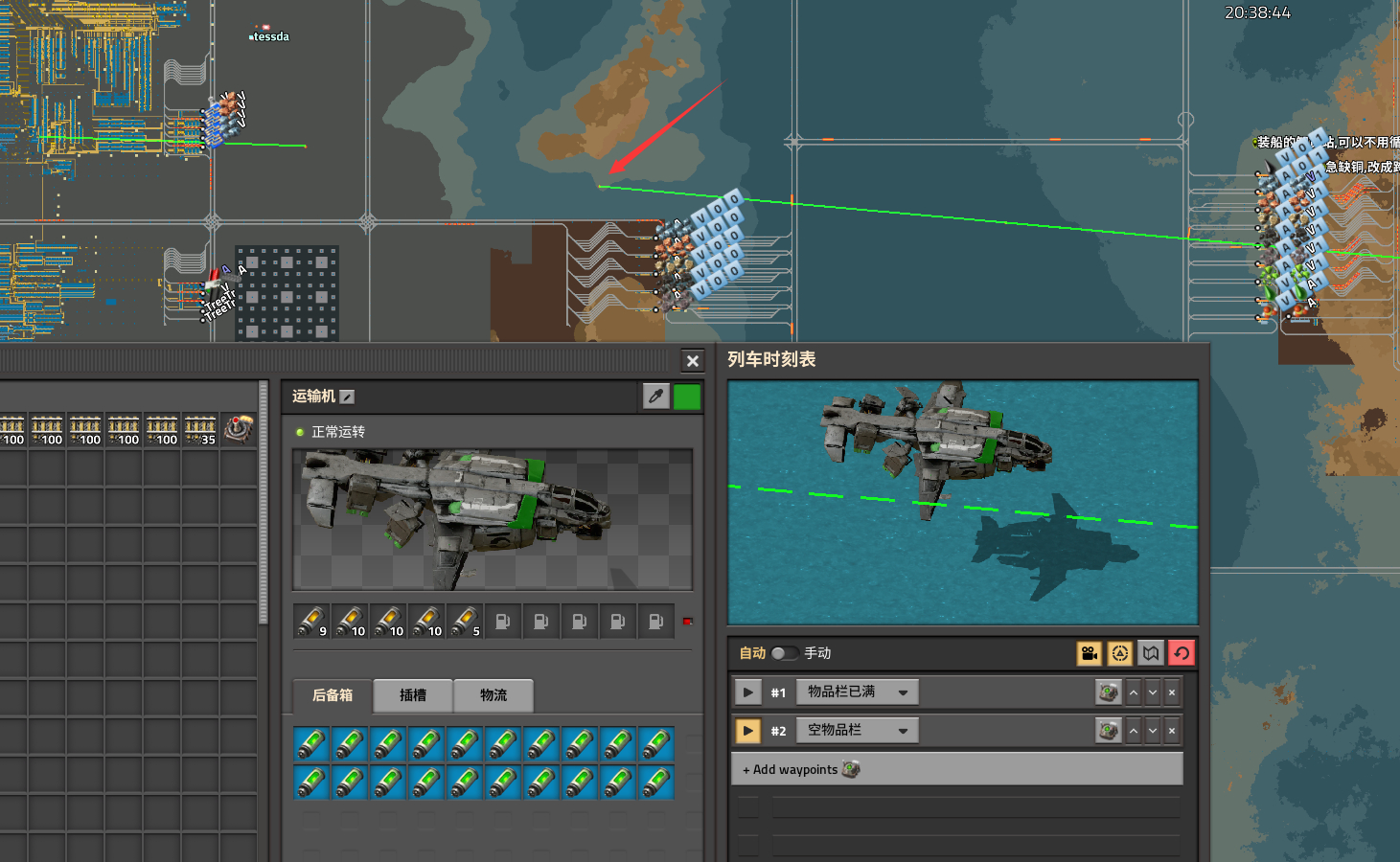Click the schedule camera view of the aircraft
The image size is (1400, 862).
point(963,503)
